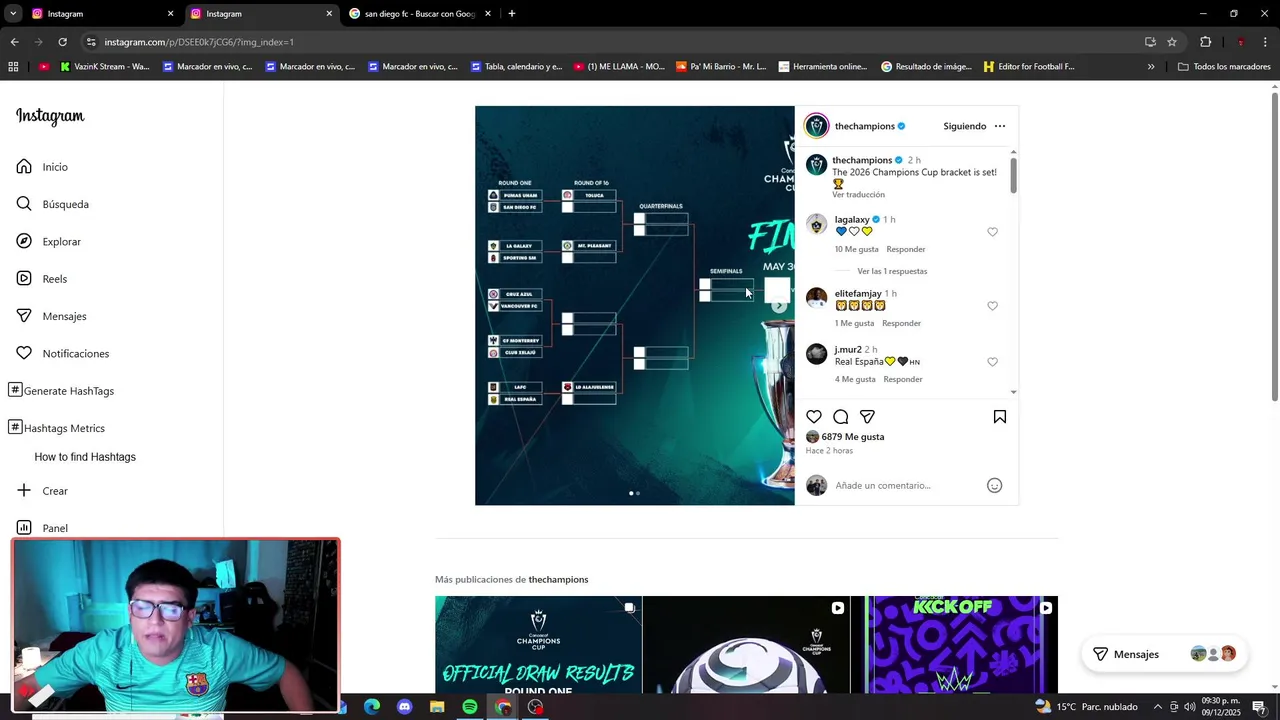Like the post with the heart icon
The width and height of the screenshot is (1280, 720).
coord(814,417)
